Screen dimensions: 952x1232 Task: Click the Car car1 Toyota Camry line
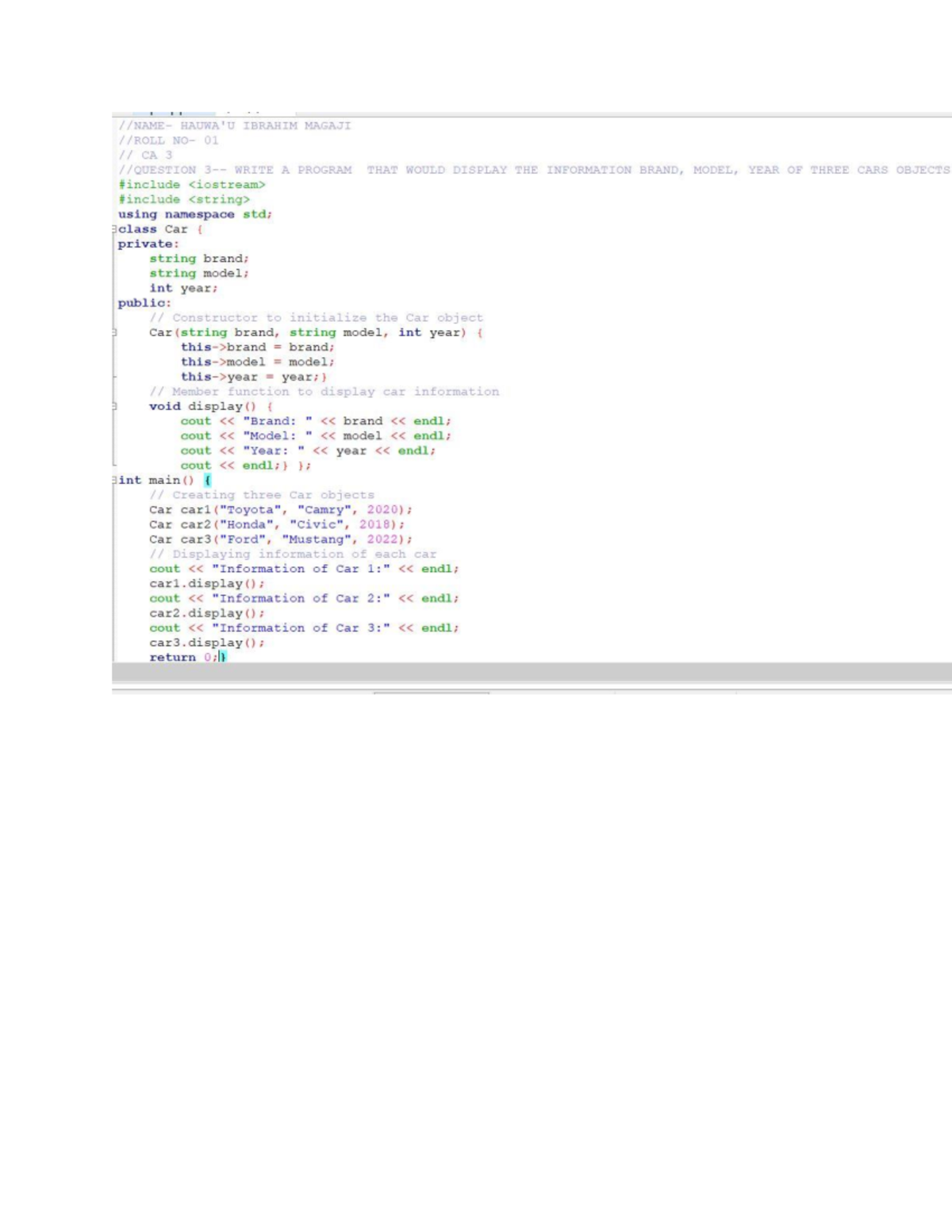[279, 509]
